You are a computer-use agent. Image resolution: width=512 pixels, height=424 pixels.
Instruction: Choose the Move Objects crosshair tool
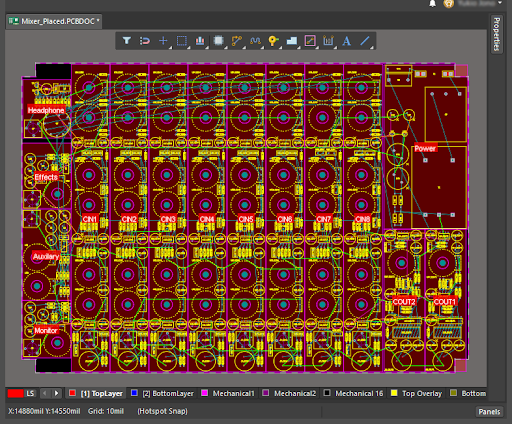[x=163, y=41]
